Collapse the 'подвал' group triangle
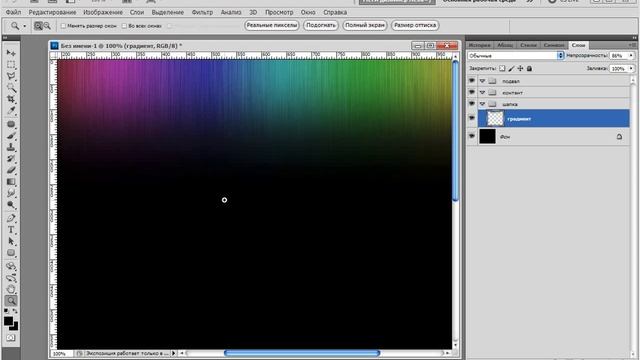640x360 pixels. [x=482, y=81]
